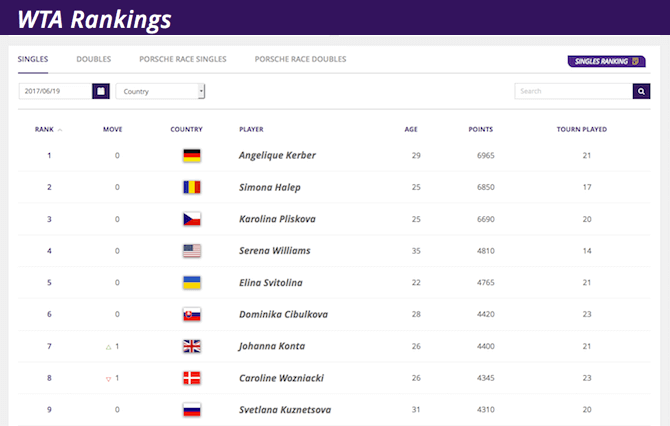Open Angelique Kerber player profile
Image resolution: width=670 pixels, height=426 pixels.
277,156
